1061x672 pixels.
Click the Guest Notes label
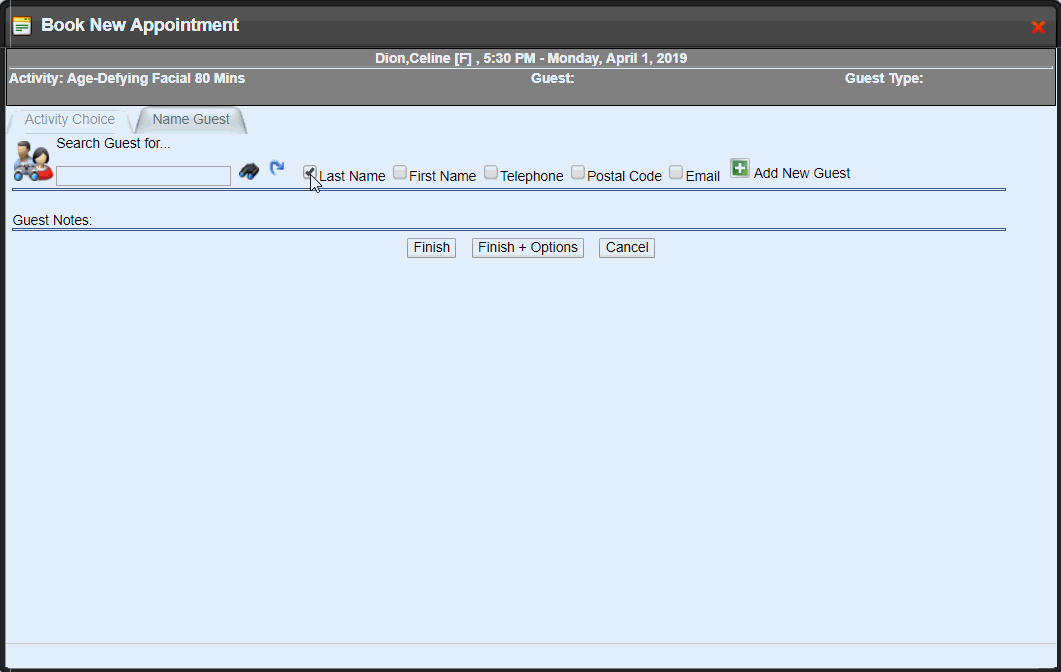[x=52, y=221]
